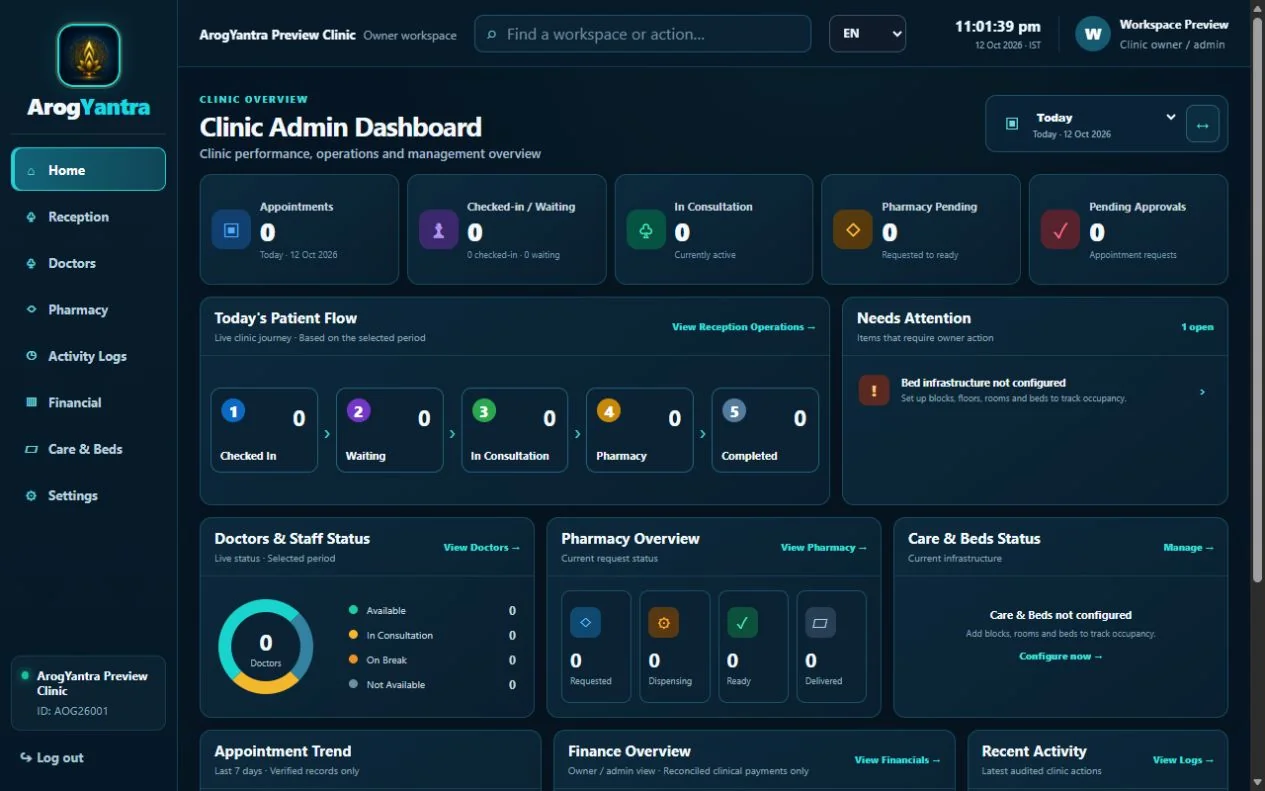Go to Reception in the sidebar
Viewport: 1265px width, 791px height.
point(88,217)
